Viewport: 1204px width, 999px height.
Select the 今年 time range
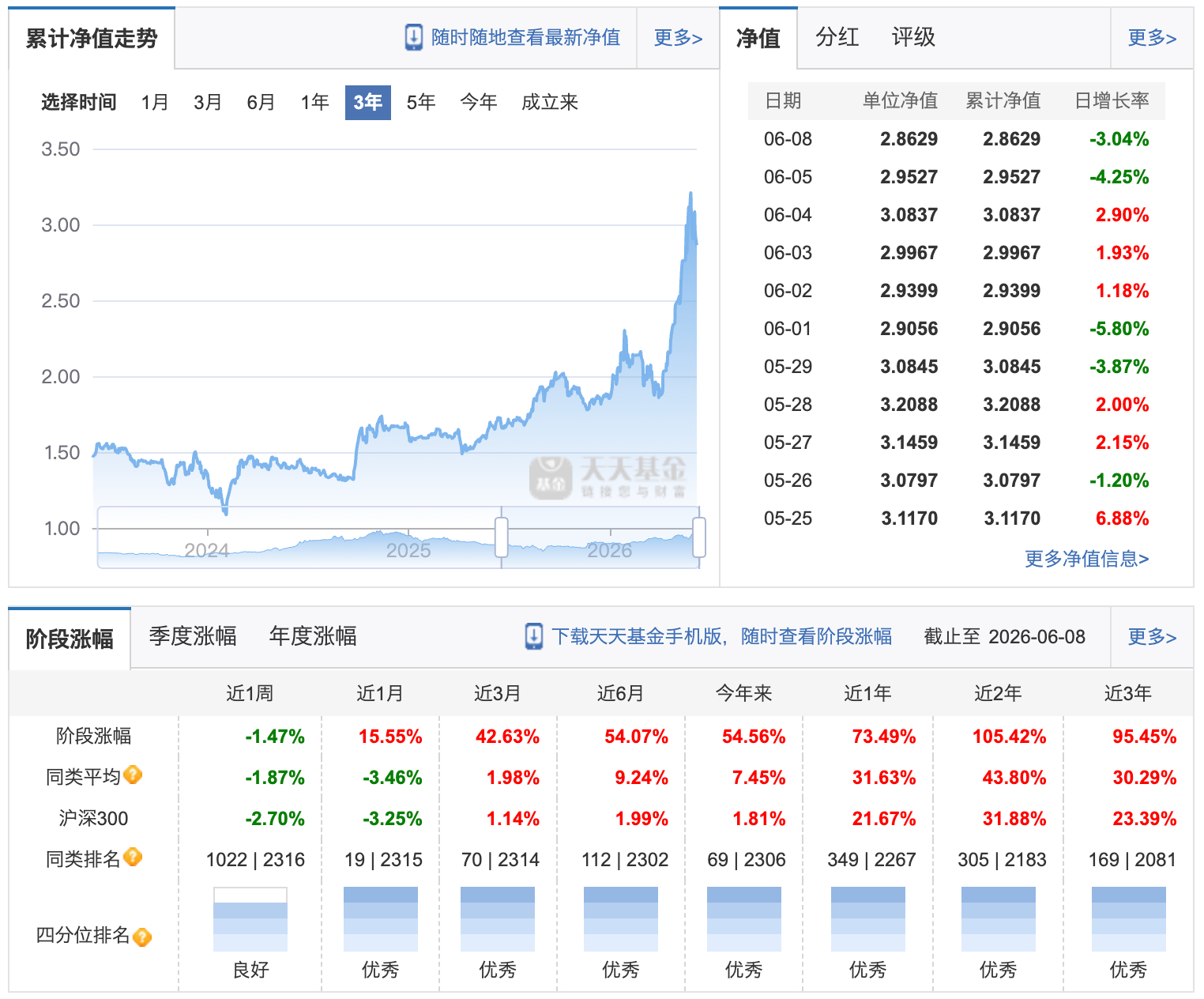(479, 102)
